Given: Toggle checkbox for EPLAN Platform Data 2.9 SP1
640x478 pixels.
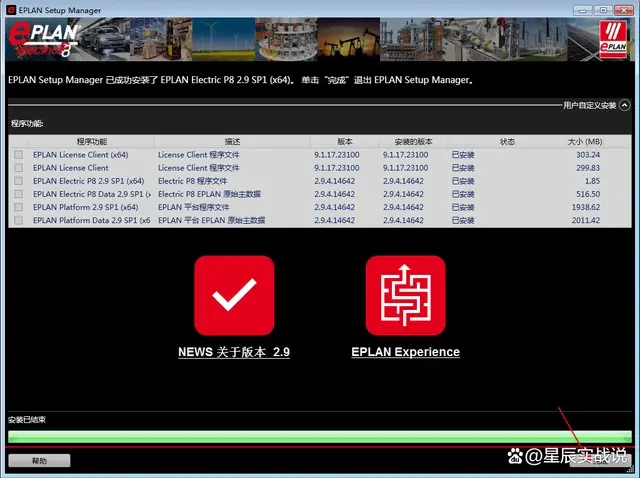Looking at the screenshot, I should 18,220.
